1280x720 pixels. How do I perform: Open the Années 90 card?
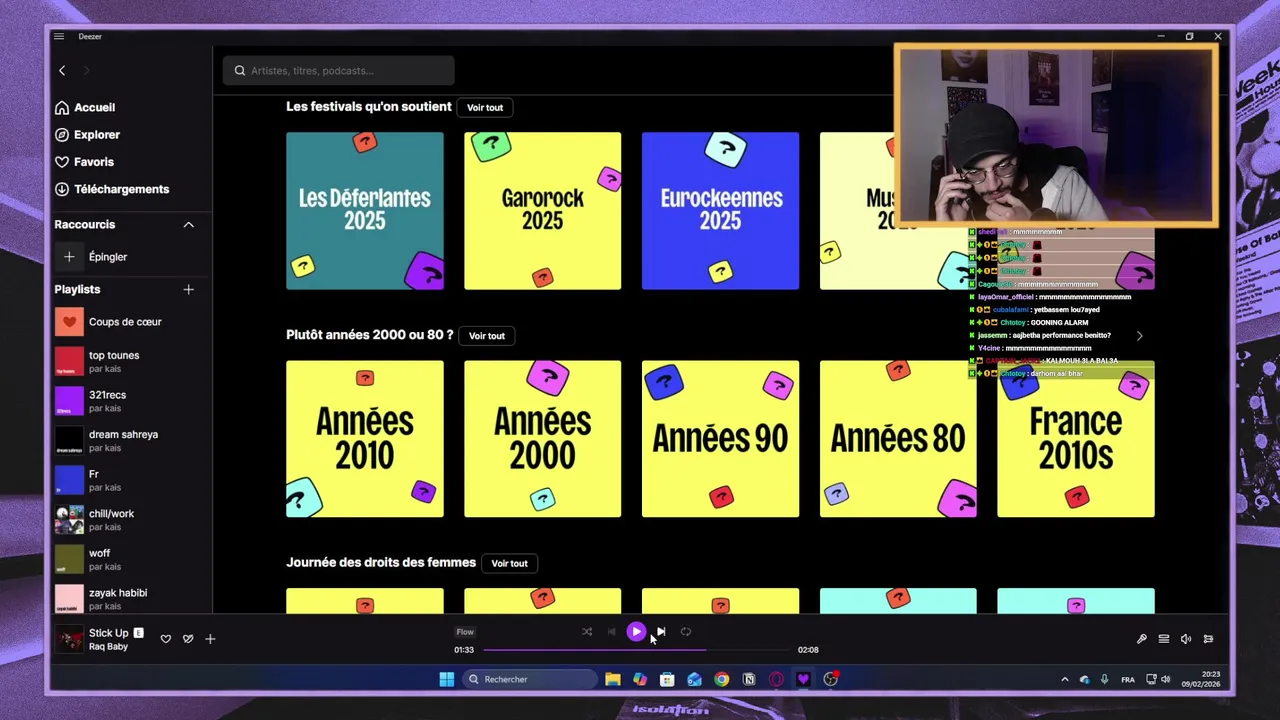pos(720,439)
